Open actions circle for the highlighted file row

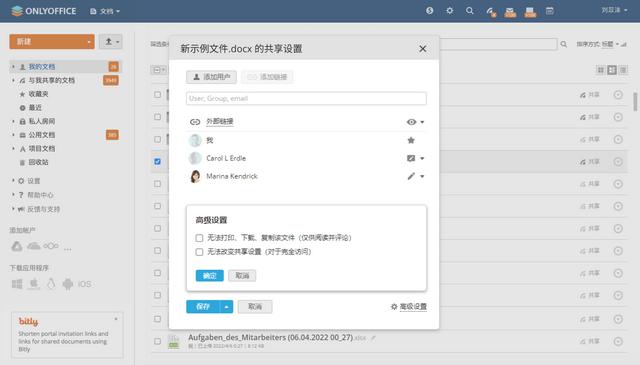tap(618, 162)
